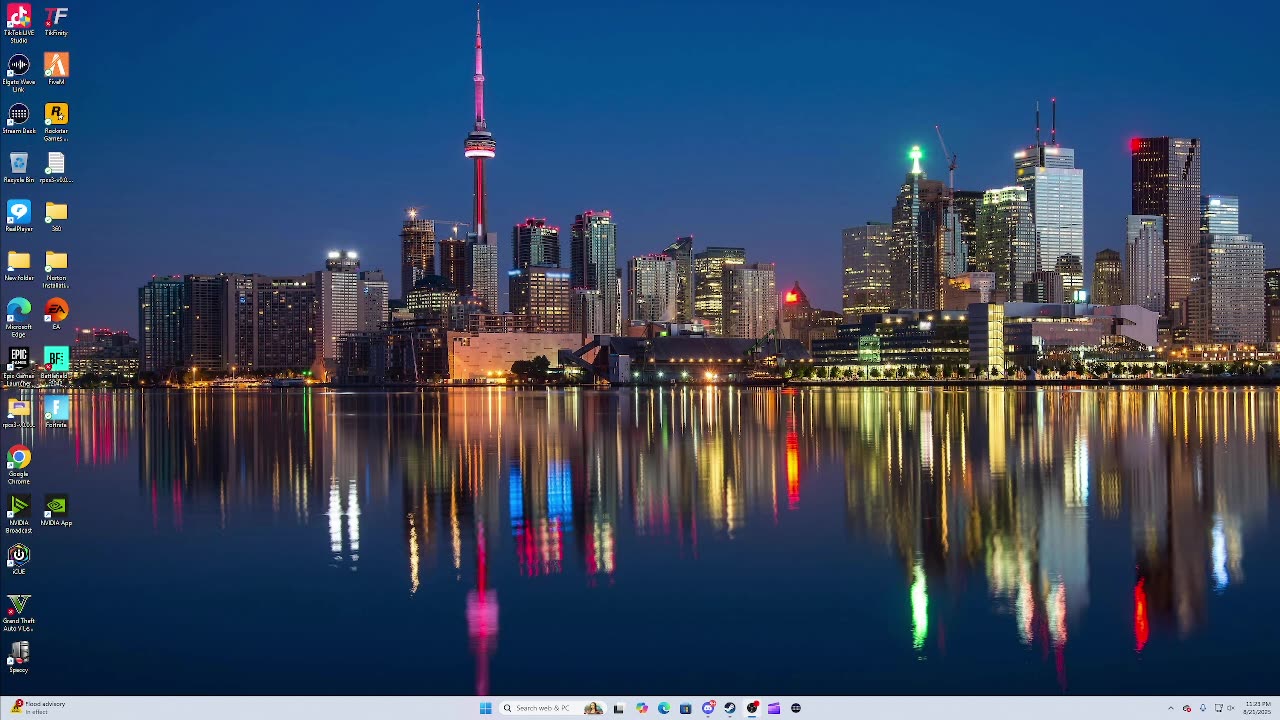Select the Speccy desktop icon

pos(19,658)
